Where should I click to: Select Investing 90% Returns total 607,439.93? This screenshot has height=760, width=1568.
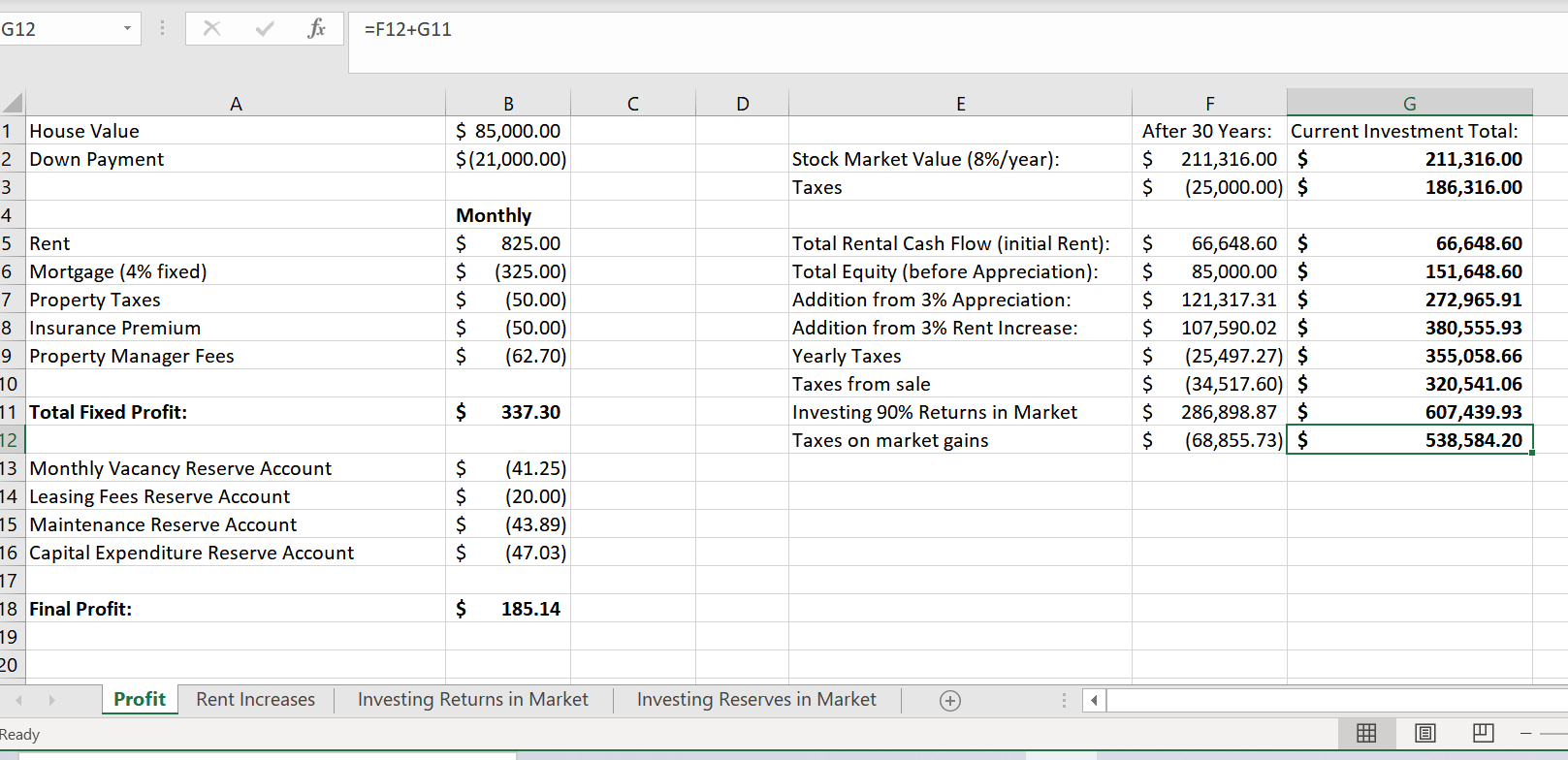[1410, 412]
